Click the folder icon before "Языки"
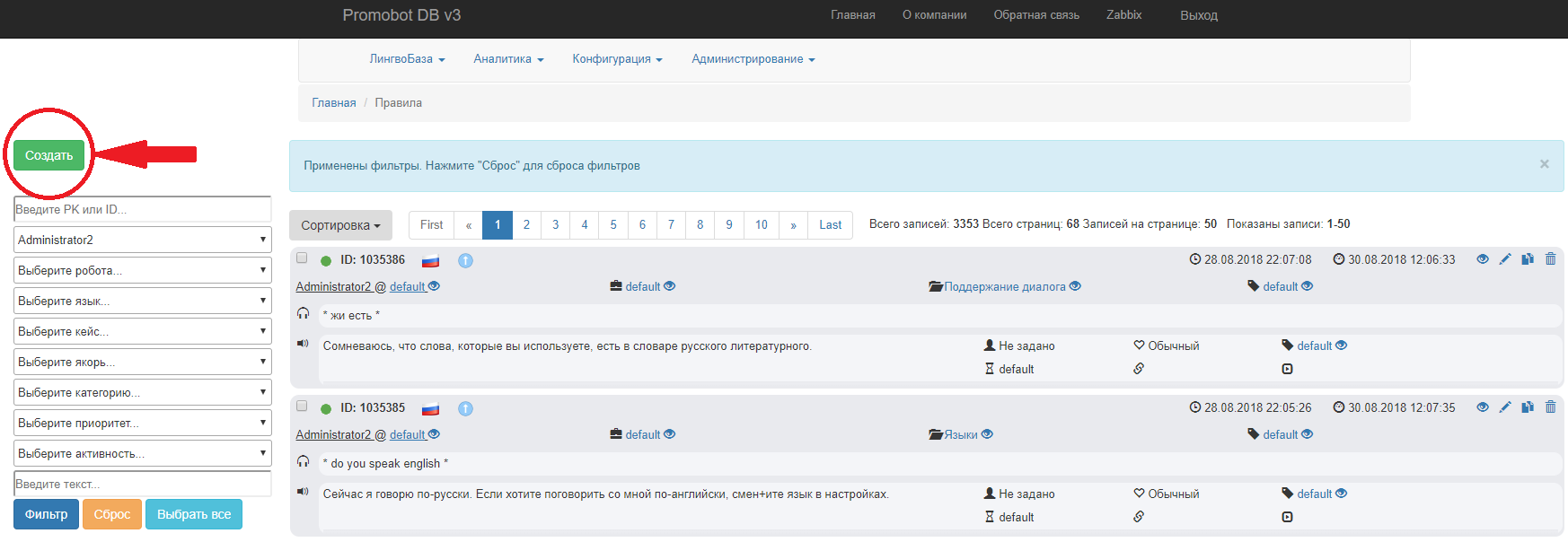 (936, 434)
